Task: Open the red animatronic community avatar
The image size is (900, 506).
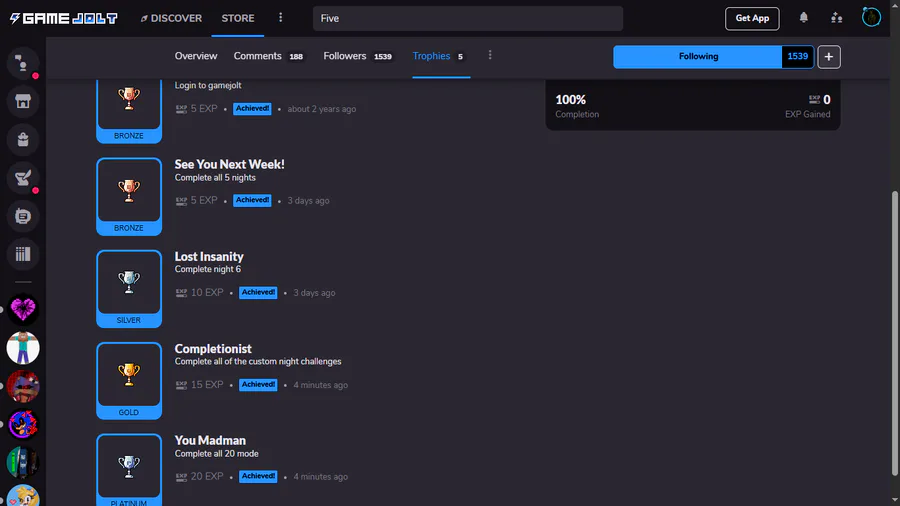Action: (23, 386)
